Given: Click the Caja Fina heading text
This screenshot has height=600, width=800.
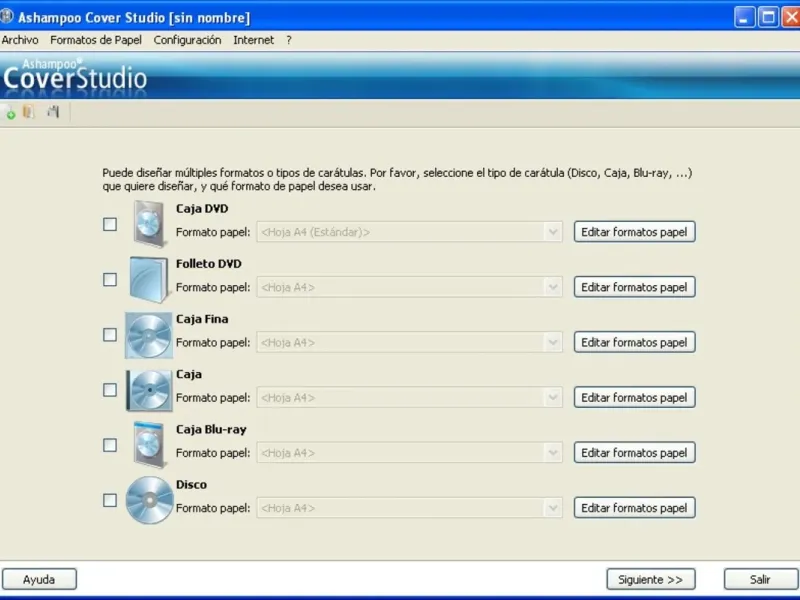Looking at the screenshot, I should pos(202,319).
